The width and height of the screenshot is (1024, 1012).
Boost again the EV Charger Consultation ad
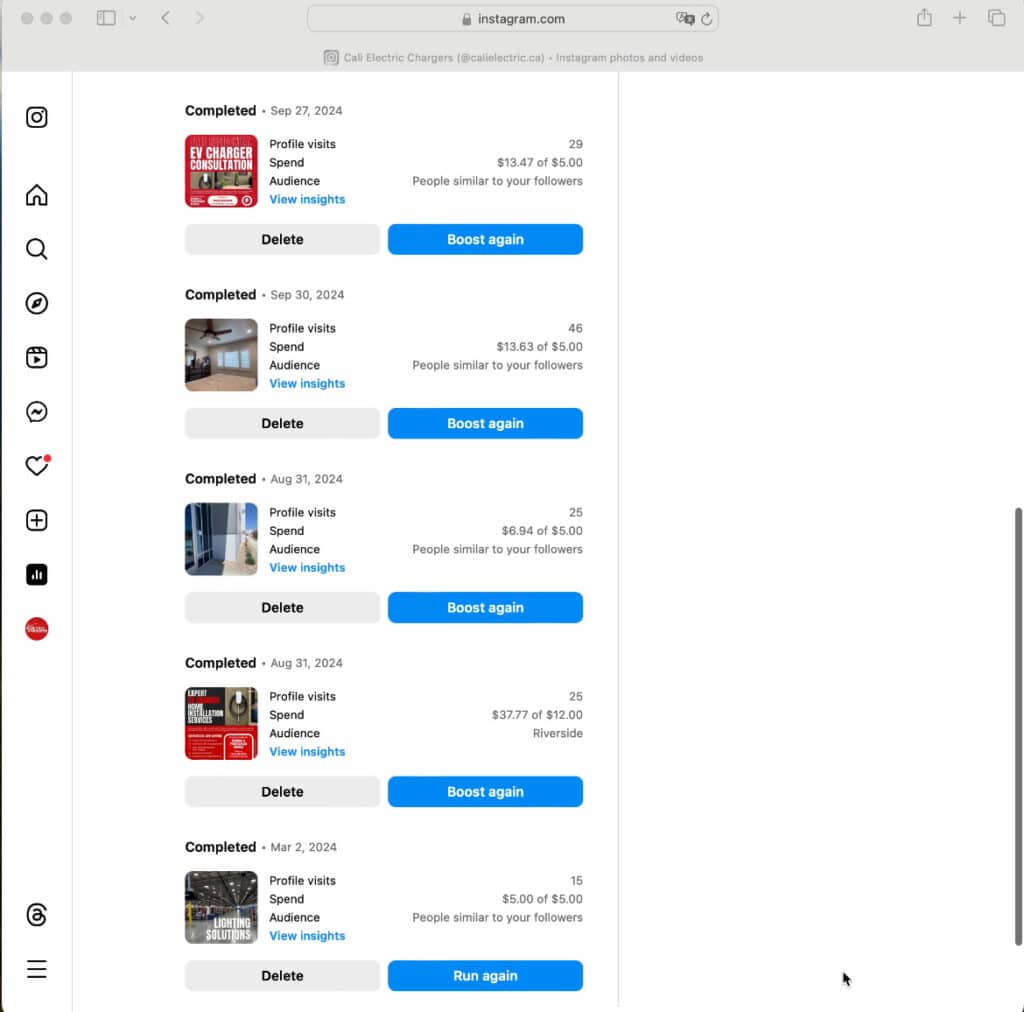pos(485,240)
